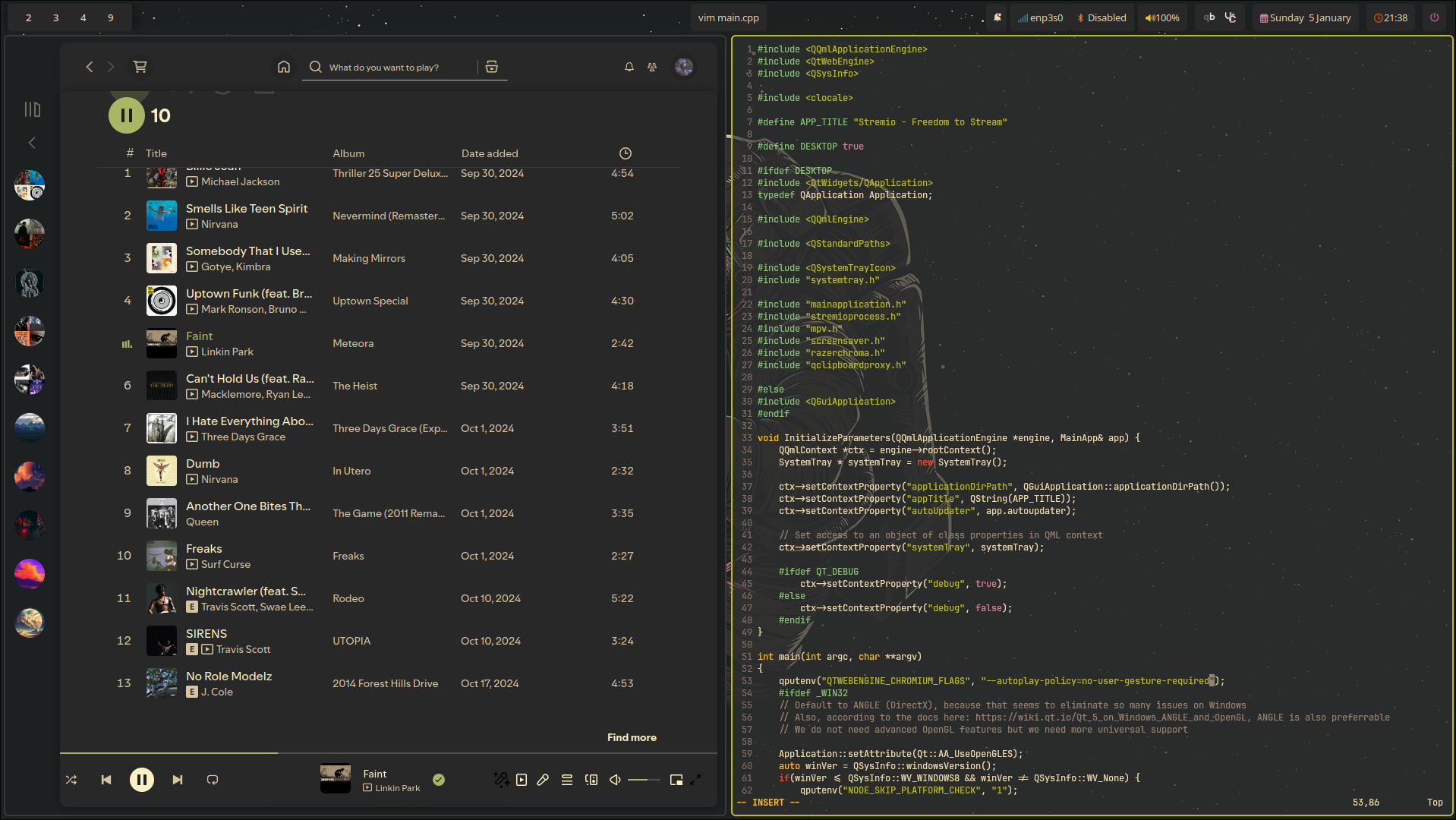
Task: Open the power menu icon
Action: click(1434, 17)
